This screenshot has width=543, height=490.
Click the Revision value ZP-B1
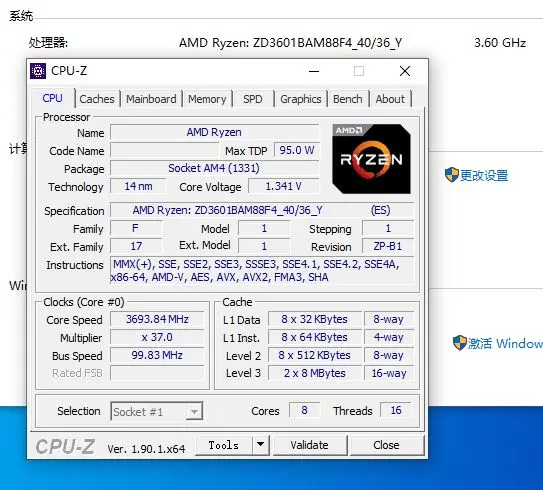[x=388, y=246]
